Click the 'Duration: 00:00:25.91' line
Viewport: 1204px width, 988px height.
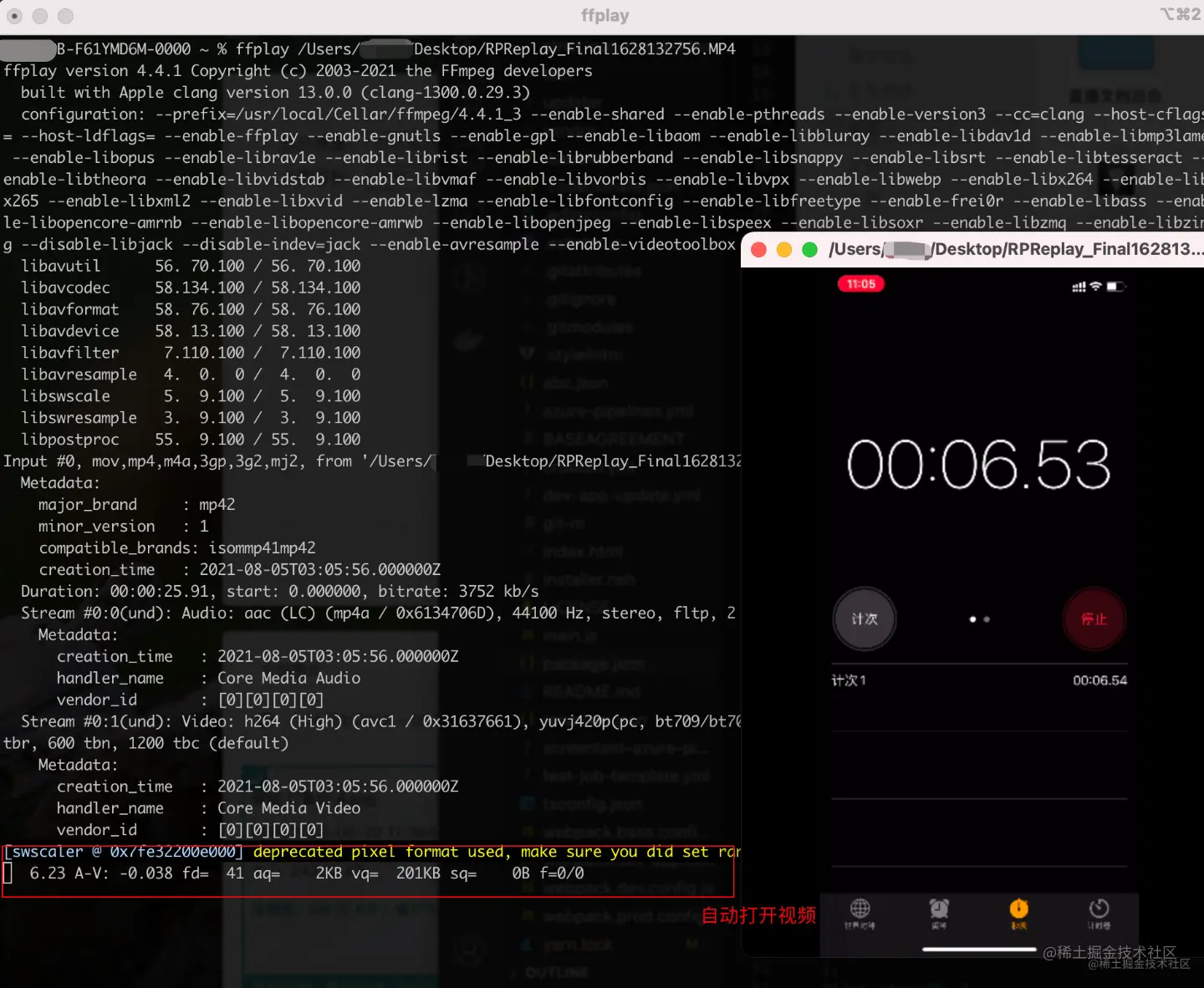(280, 592)
